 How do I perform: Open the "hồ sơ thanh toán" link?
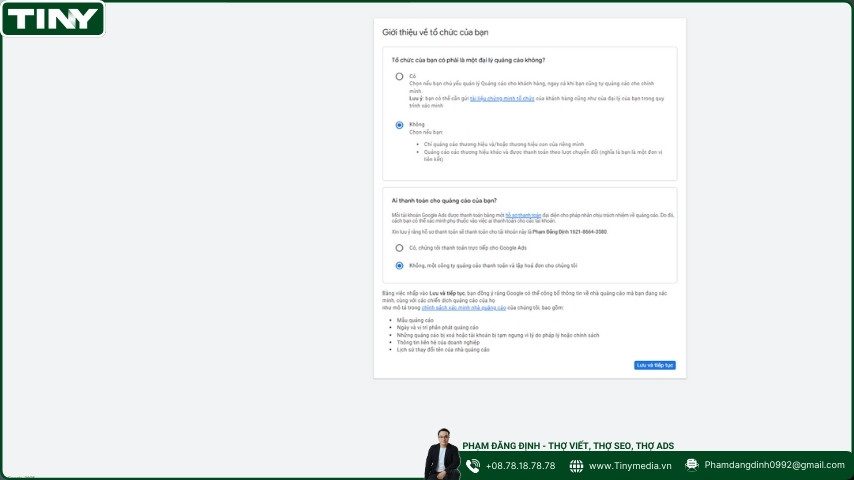point(523,215)
